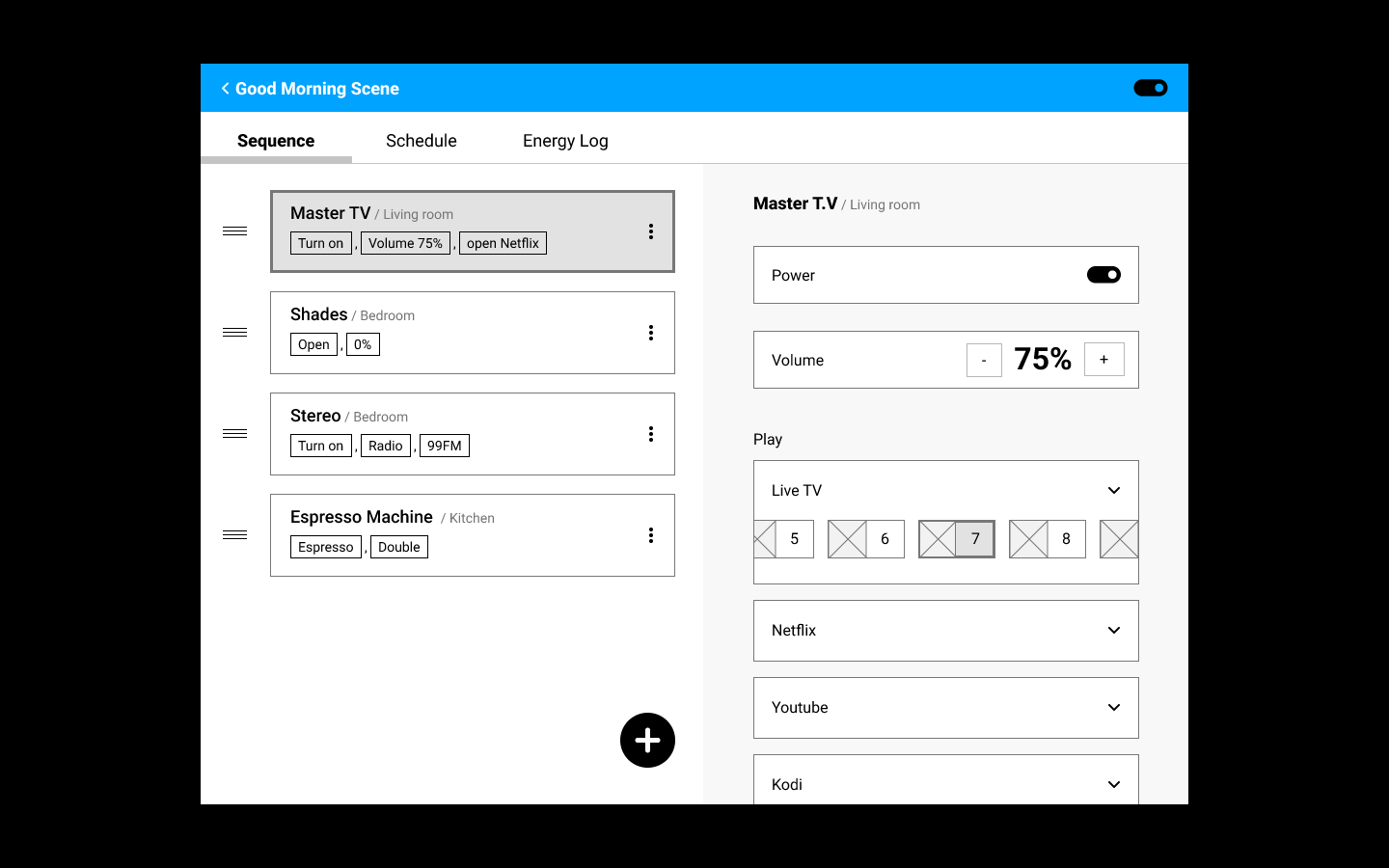This screenshot has width=1389, height=868.
Task: Collapse the Live TV dropdown
Action: 1114,490
